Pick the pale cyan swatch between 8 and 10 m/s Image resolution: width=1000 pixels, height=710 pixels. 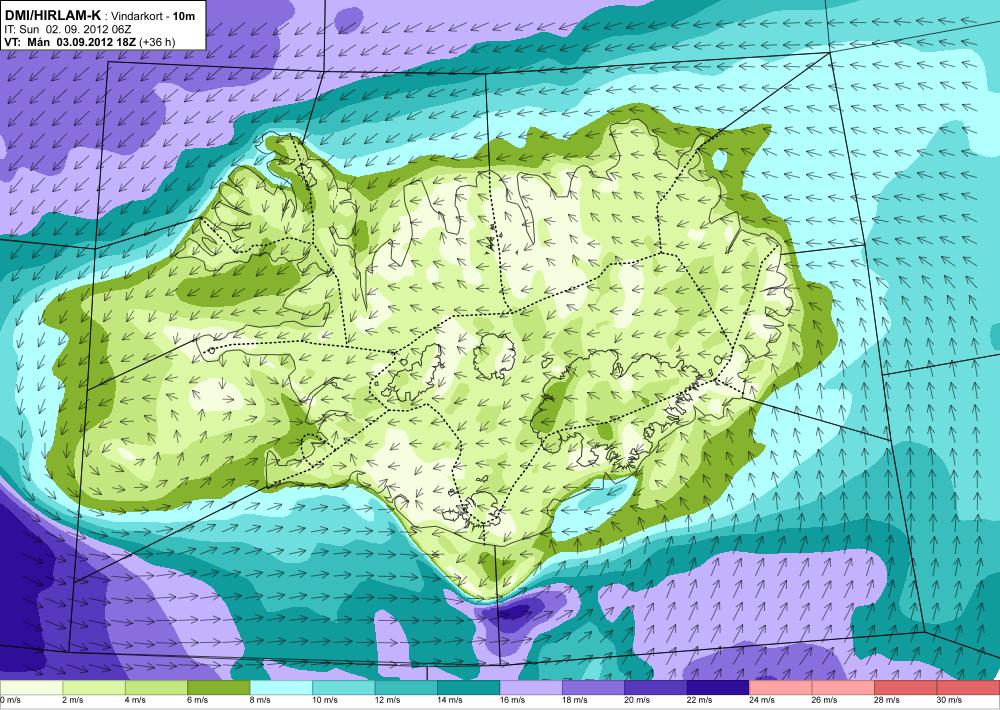281,688
